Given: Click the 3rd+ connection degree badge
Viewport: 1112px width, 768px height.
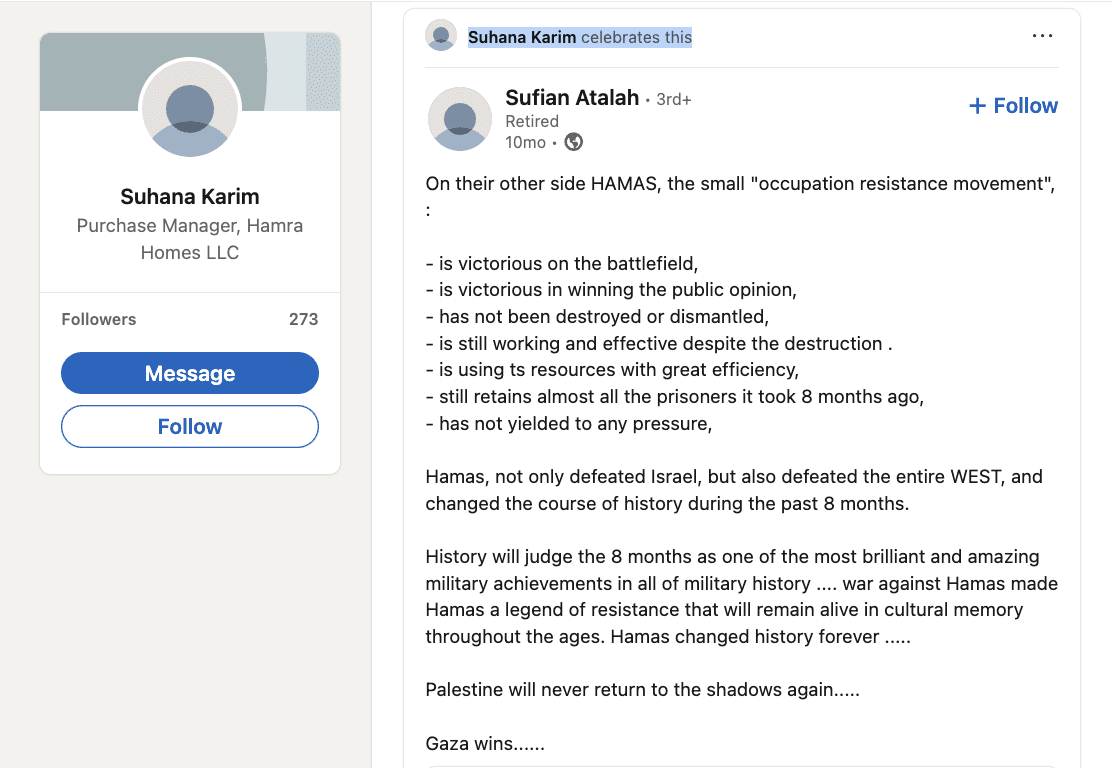Looking at the screenshot, I should coord(674,99).
